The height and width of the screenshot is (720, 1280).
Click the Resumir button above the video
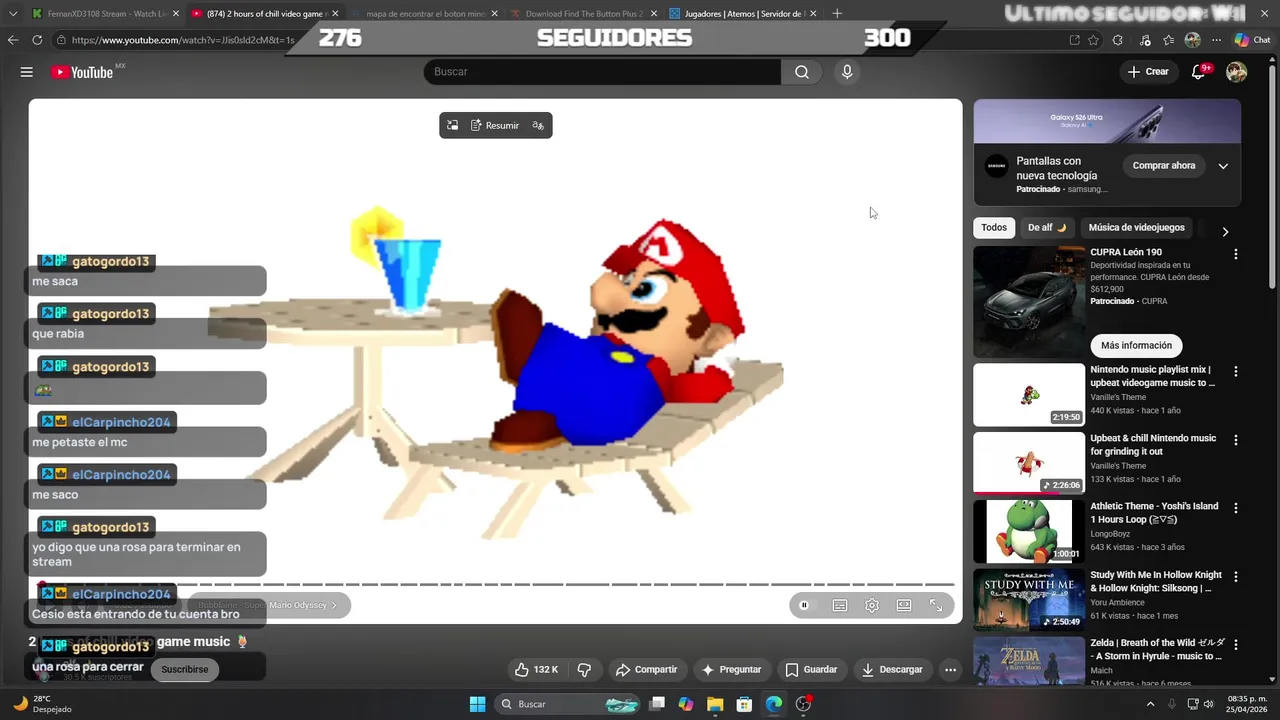pyautogui.click(x=495, y=125)
